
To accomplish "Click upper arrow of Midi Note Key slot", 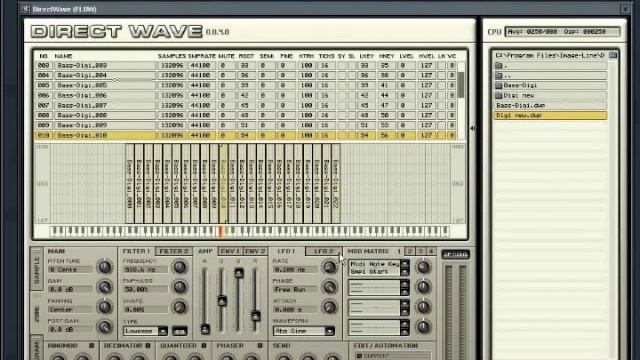I will (x=404, y=264).
